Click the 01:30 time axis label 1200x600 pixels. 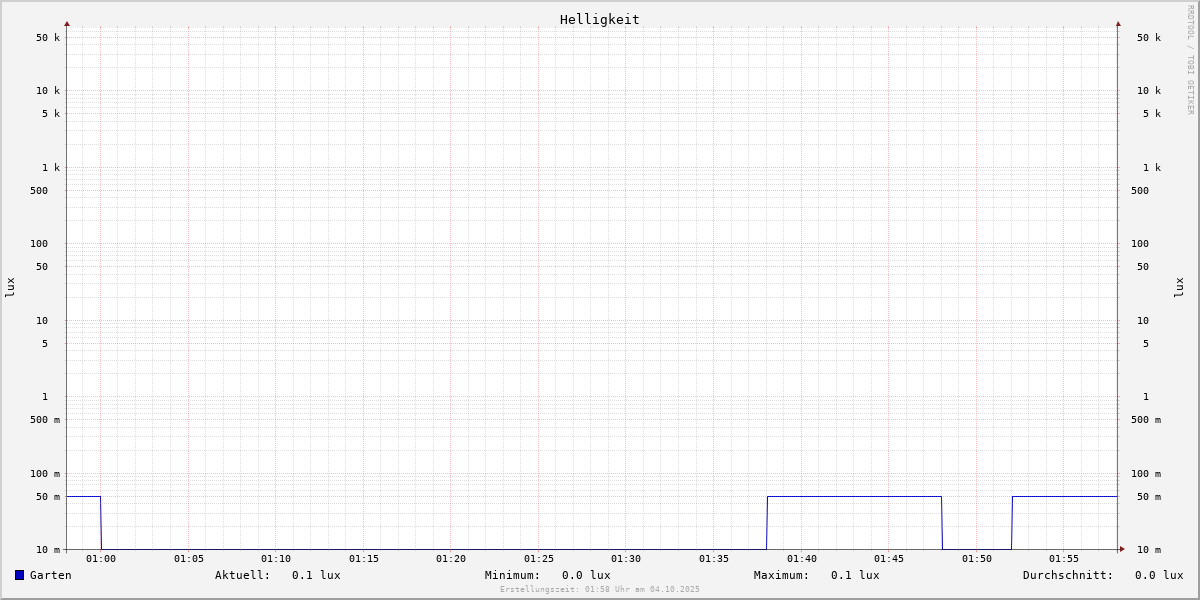coord(626,559)
